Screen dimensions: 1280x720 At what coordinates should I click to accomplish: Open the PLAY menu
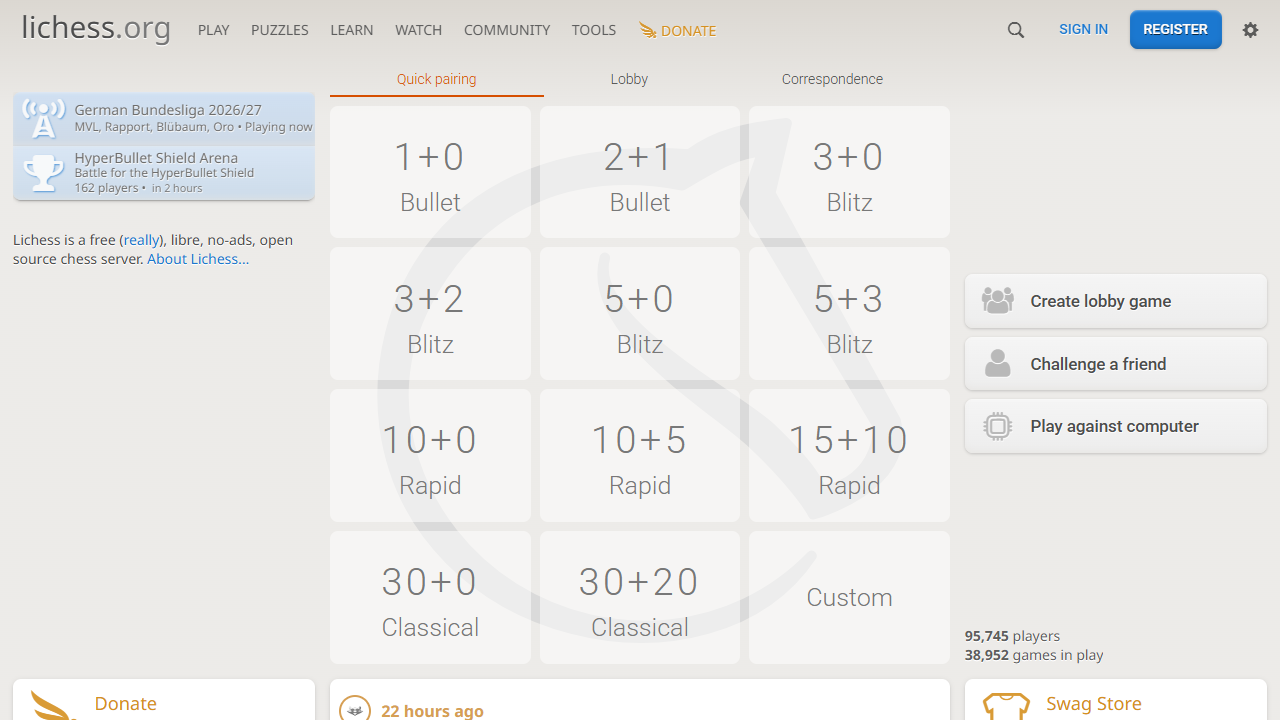click(214, 30)
